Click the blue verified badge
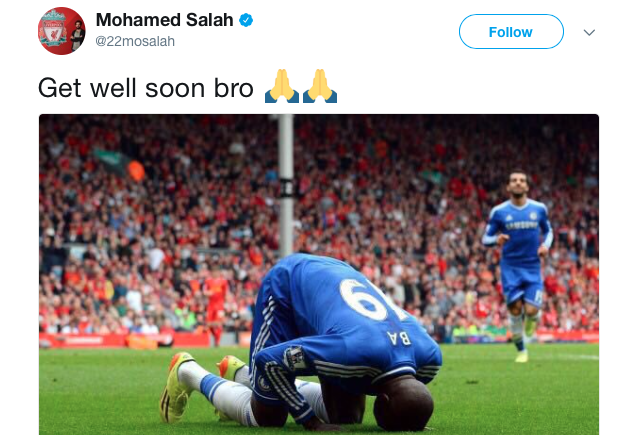Viewport: 633px width, 435px height. (x=246, y=20)
